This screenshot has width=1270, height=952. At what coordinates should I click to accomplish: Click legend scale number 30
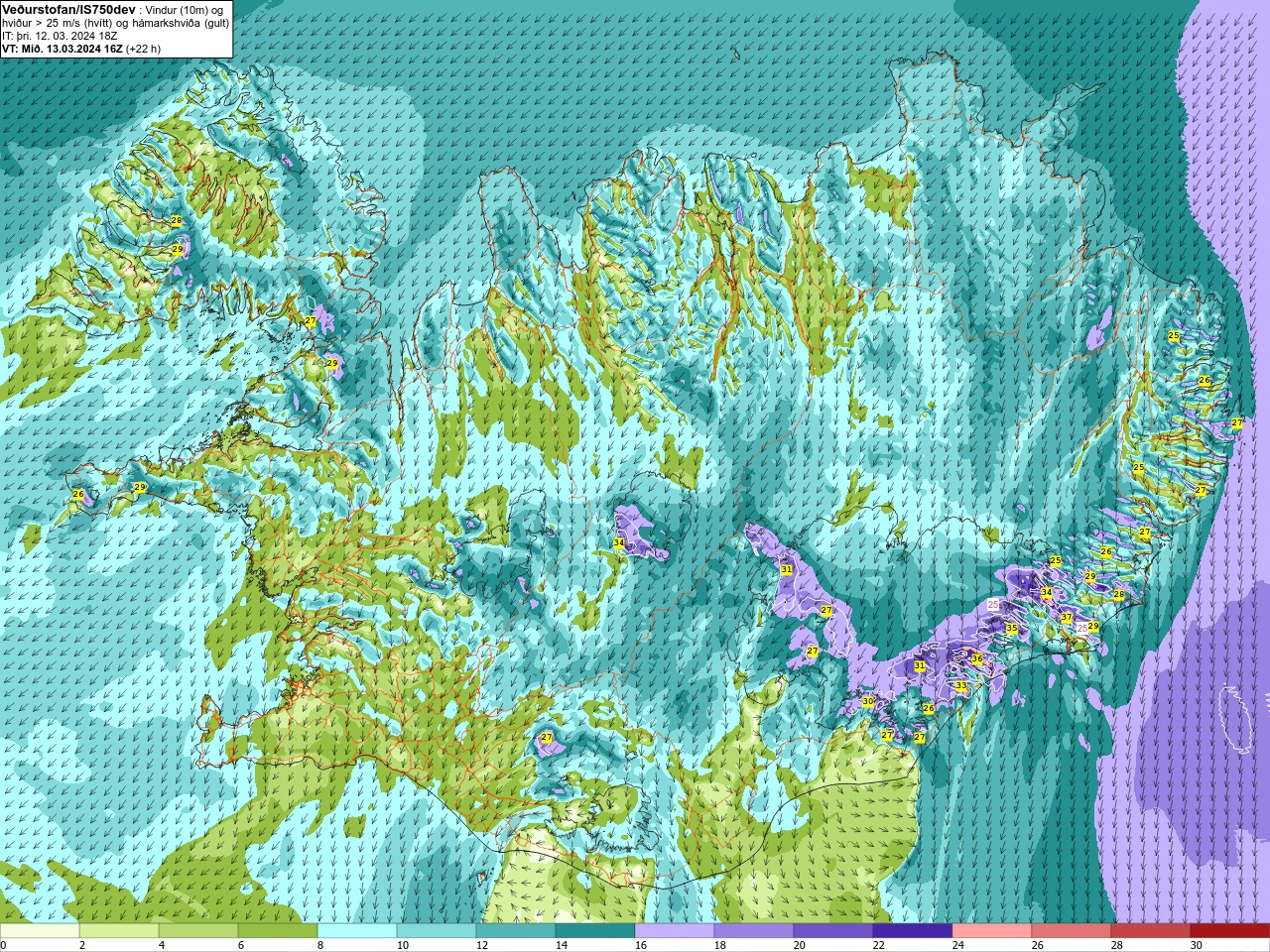tap(1197, 945)
